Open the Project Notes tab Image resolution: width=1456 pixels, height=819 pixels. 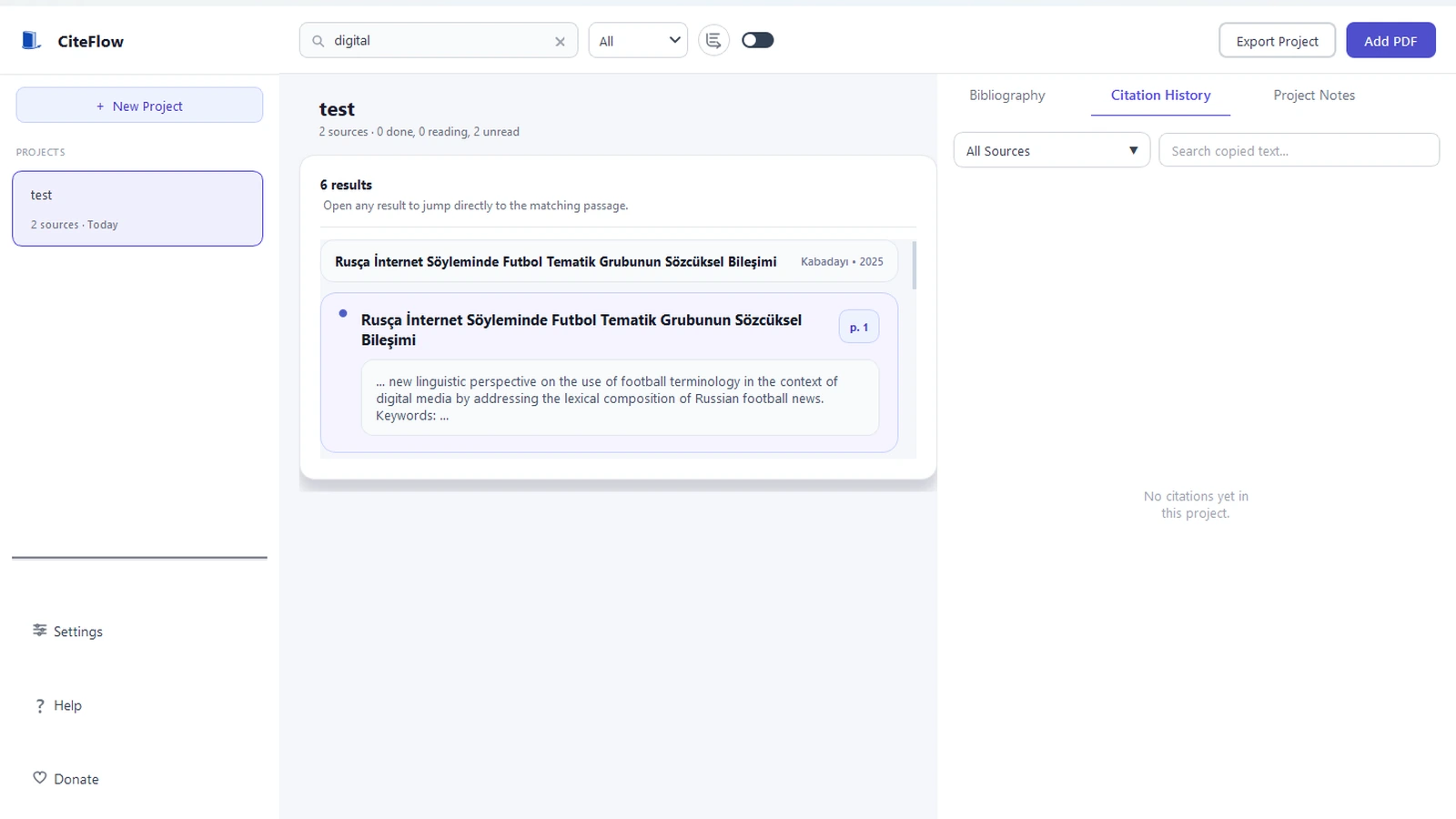coord(1313,95)
